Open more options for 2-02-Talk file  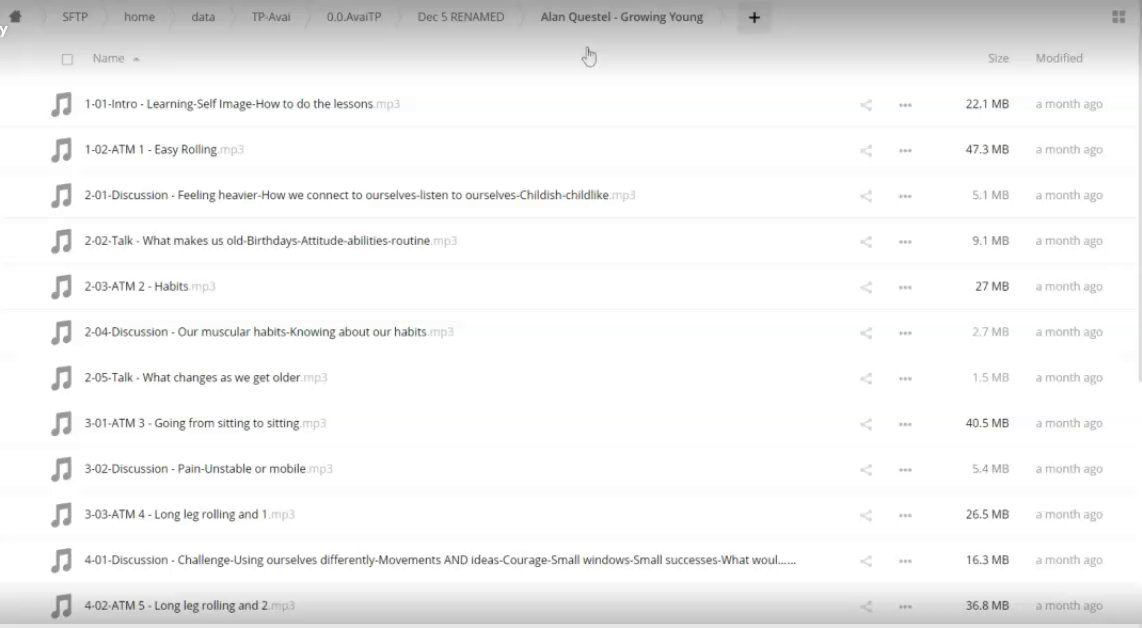pyautogui.click(x=905, y=242)
